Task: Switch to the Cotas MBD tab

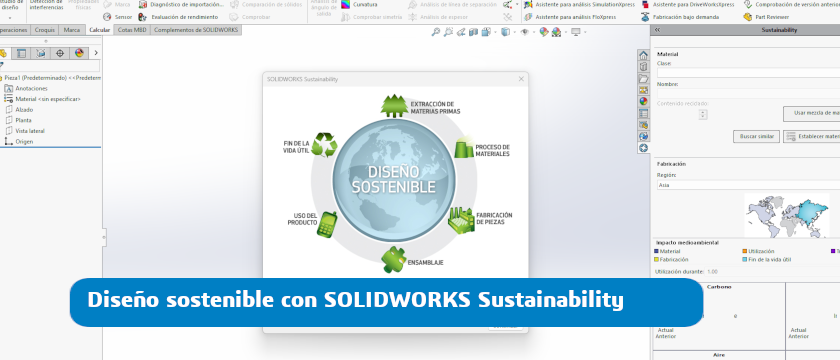Action: click(x=132, y=30)
